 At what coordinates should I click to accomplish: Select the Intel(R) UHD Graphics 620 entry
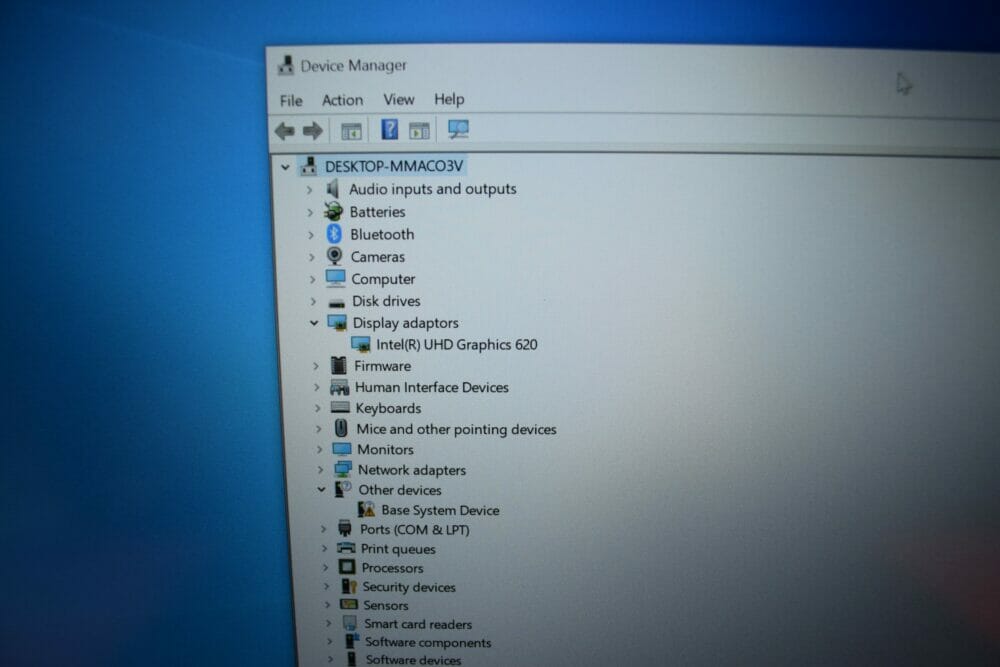pyautogui.click(x=457, y=345)
